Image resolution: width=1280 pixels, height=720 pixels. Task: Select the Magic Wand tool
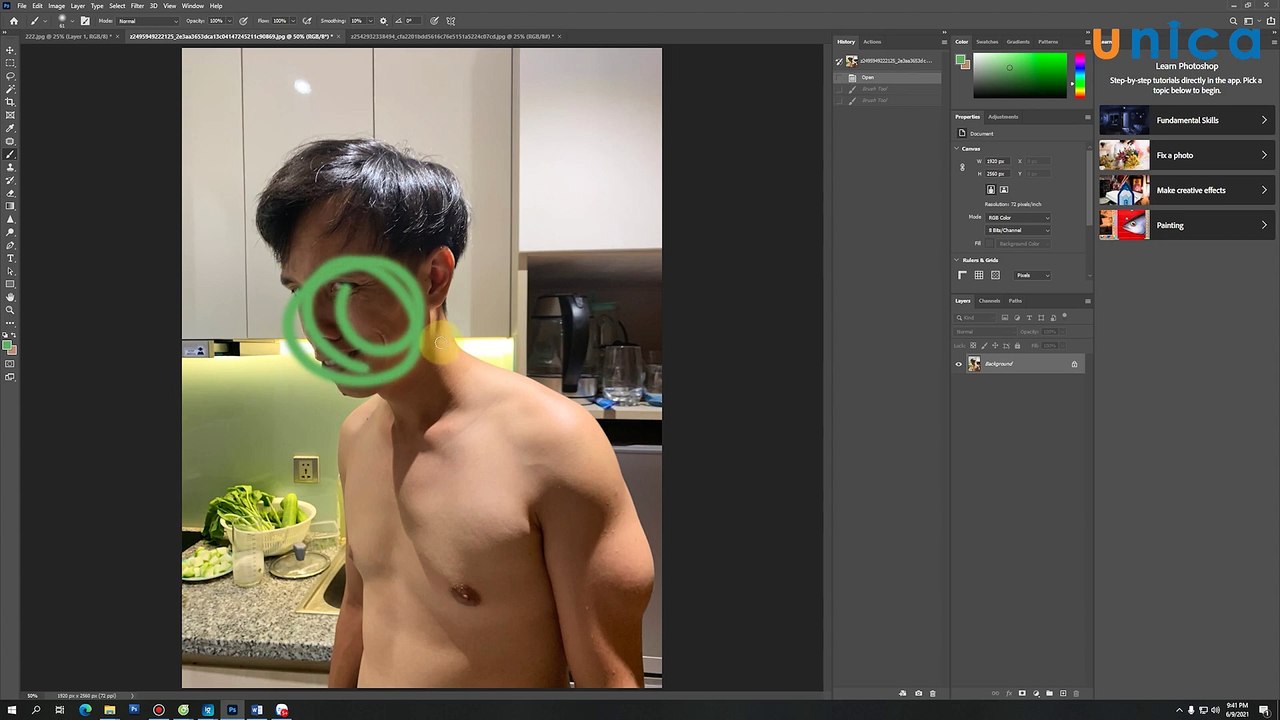coord(10,89)
